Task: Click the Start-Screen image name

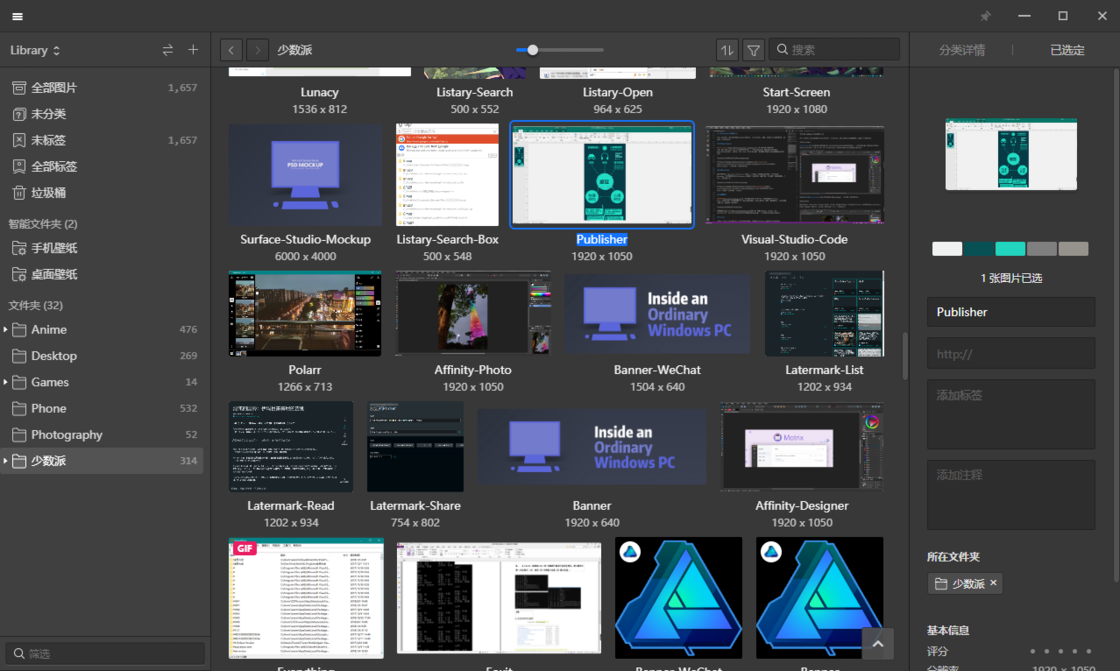Action: coord(796,92)
